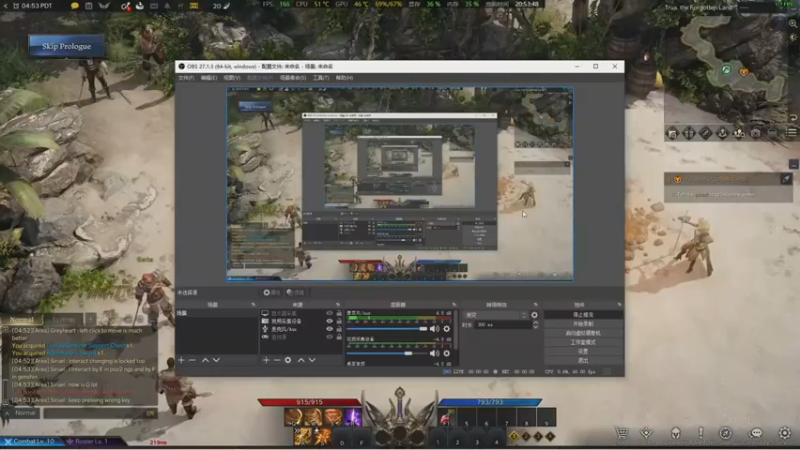Remove selected source with minus icon
Image resolution: width=800 pixels, height=450 pixels.
tap(277, 360)
